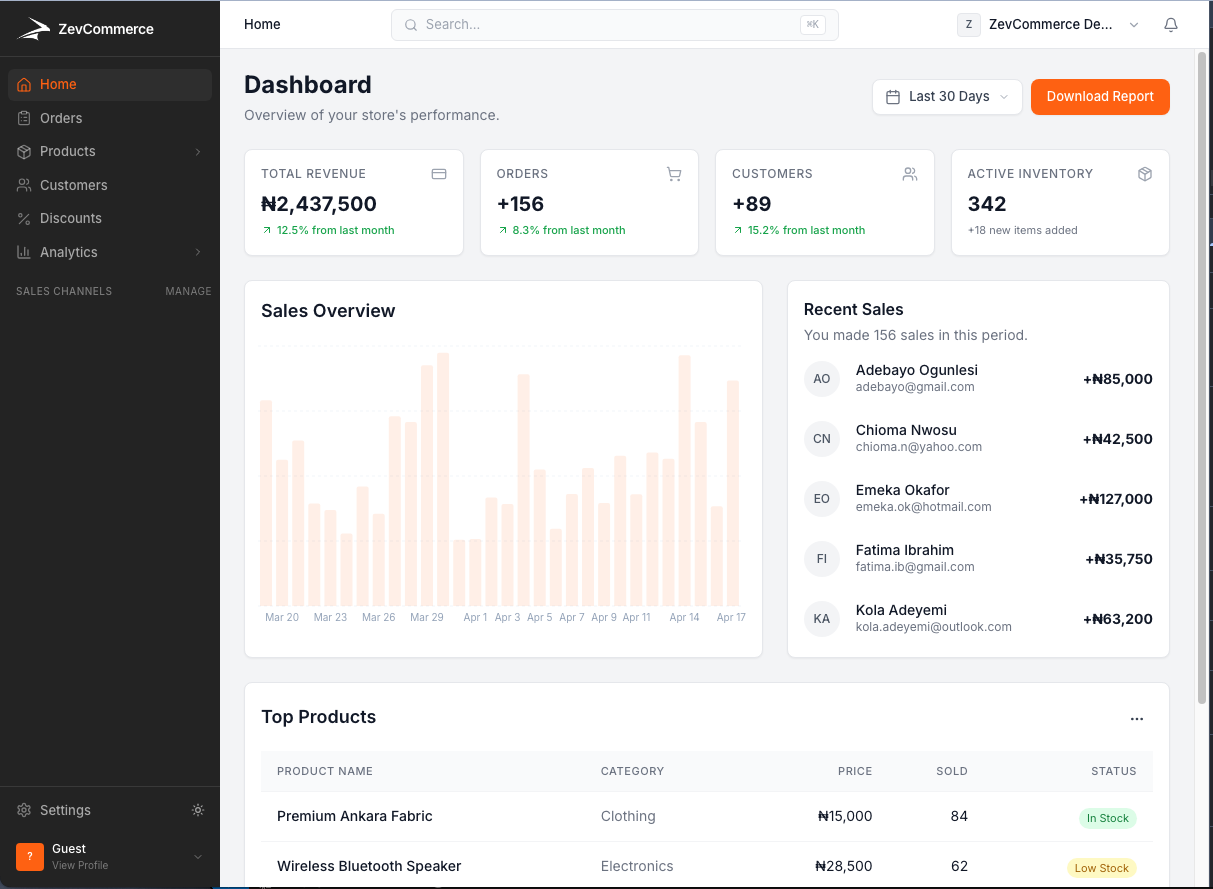Screen dimensions: 1213x889
Task: Focus the Search input field
Action: coord(614,25)
